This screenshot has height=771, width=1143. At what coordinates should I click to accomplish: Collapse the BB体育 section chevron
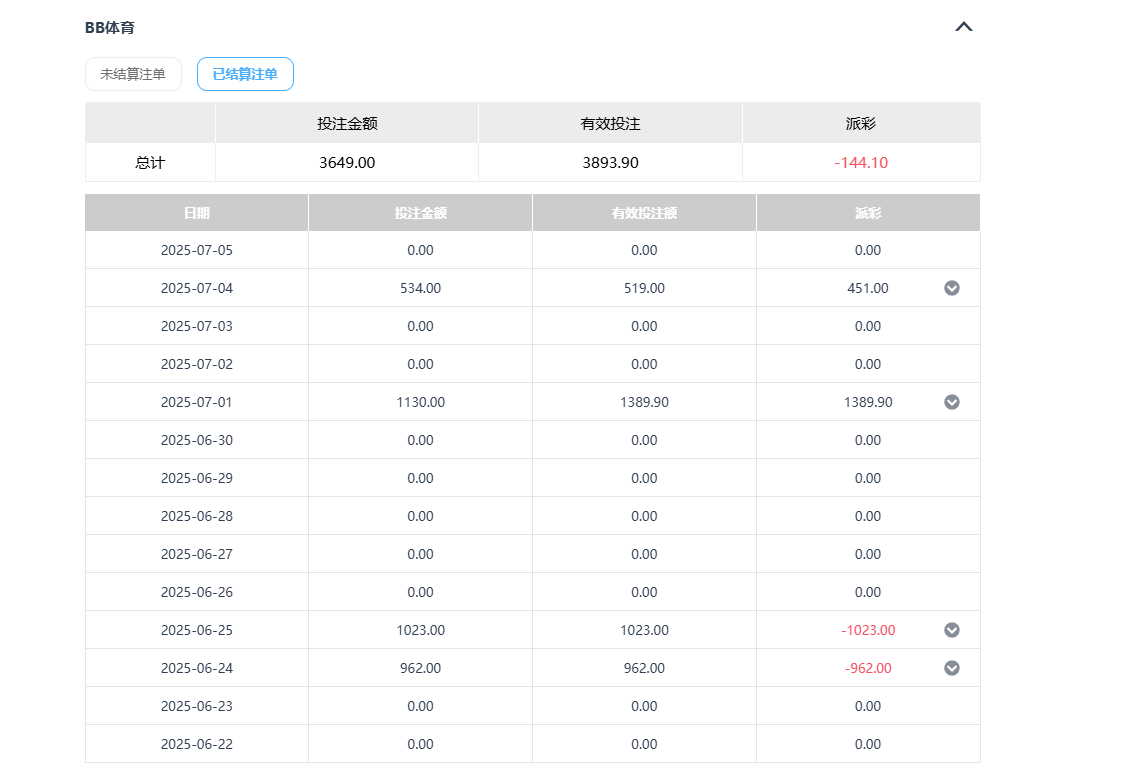pos(963,27)
